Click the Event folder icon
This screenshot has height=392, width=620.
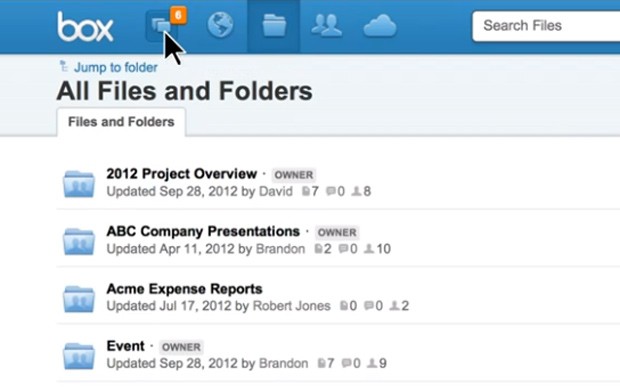click(79, 356)
